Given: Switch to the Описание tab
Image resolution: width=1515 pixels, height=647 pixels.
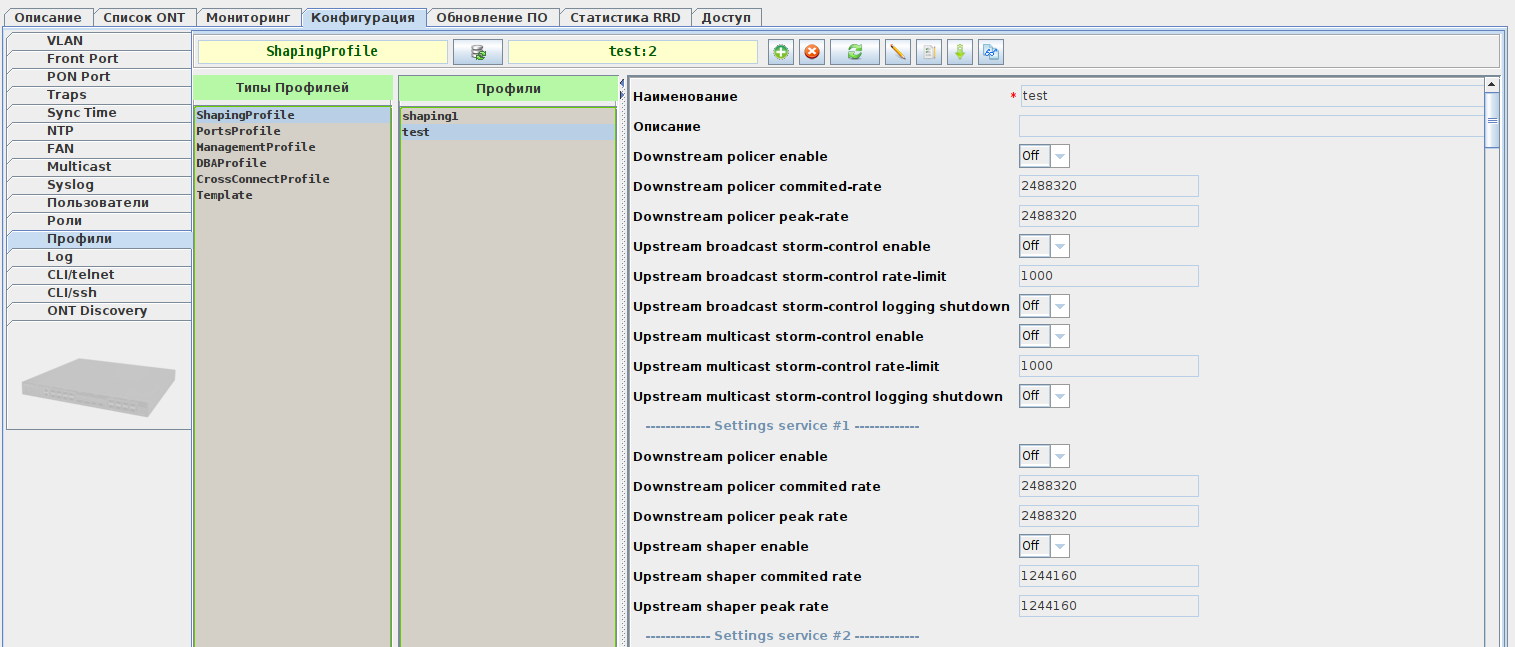Looking at the screenshot, I should point(48,17).
